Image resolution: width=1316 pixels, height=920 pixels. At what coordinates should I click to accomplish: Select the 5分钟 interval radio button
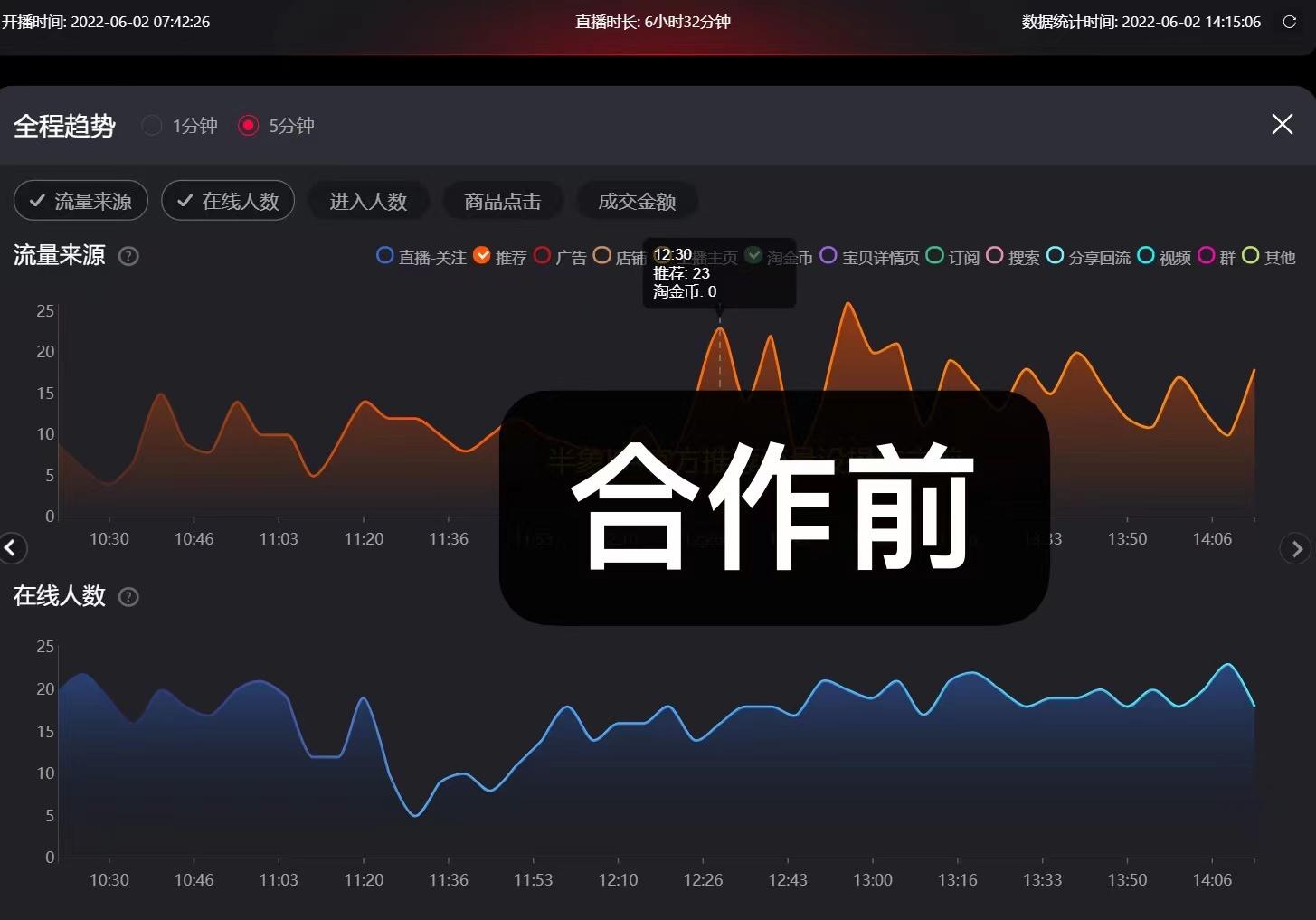pyautogui.click(x=248, y=126)
